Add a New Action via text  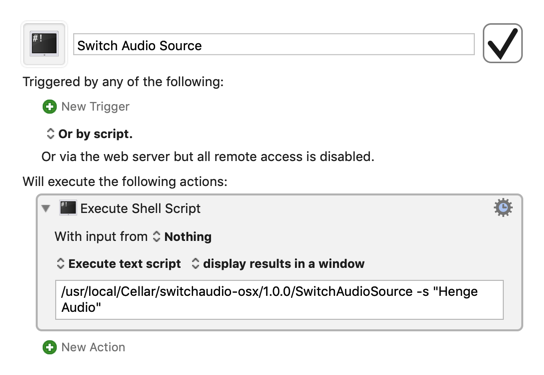93,347
